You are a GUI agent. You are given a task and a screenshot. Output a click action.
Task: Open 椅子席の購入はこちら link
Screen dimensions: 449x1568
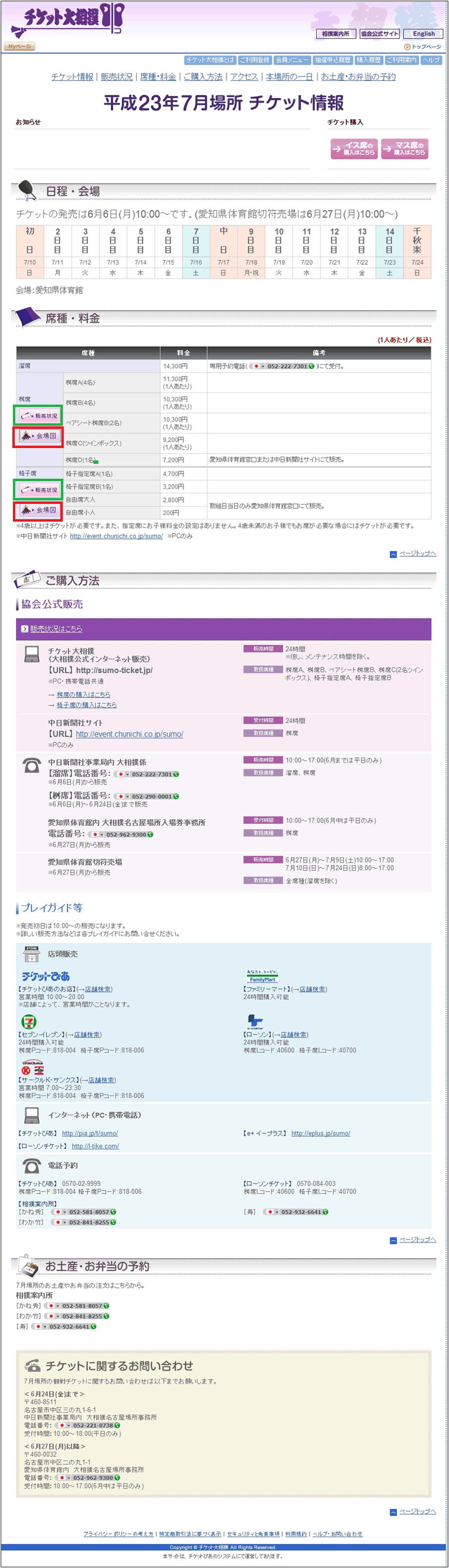click(x=87, y=705)
